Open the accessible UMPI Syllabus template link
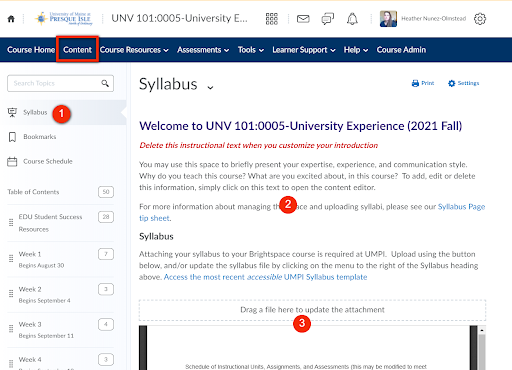Screen dimensions: 512x370 pyautogui.click(x=265, y=277)
